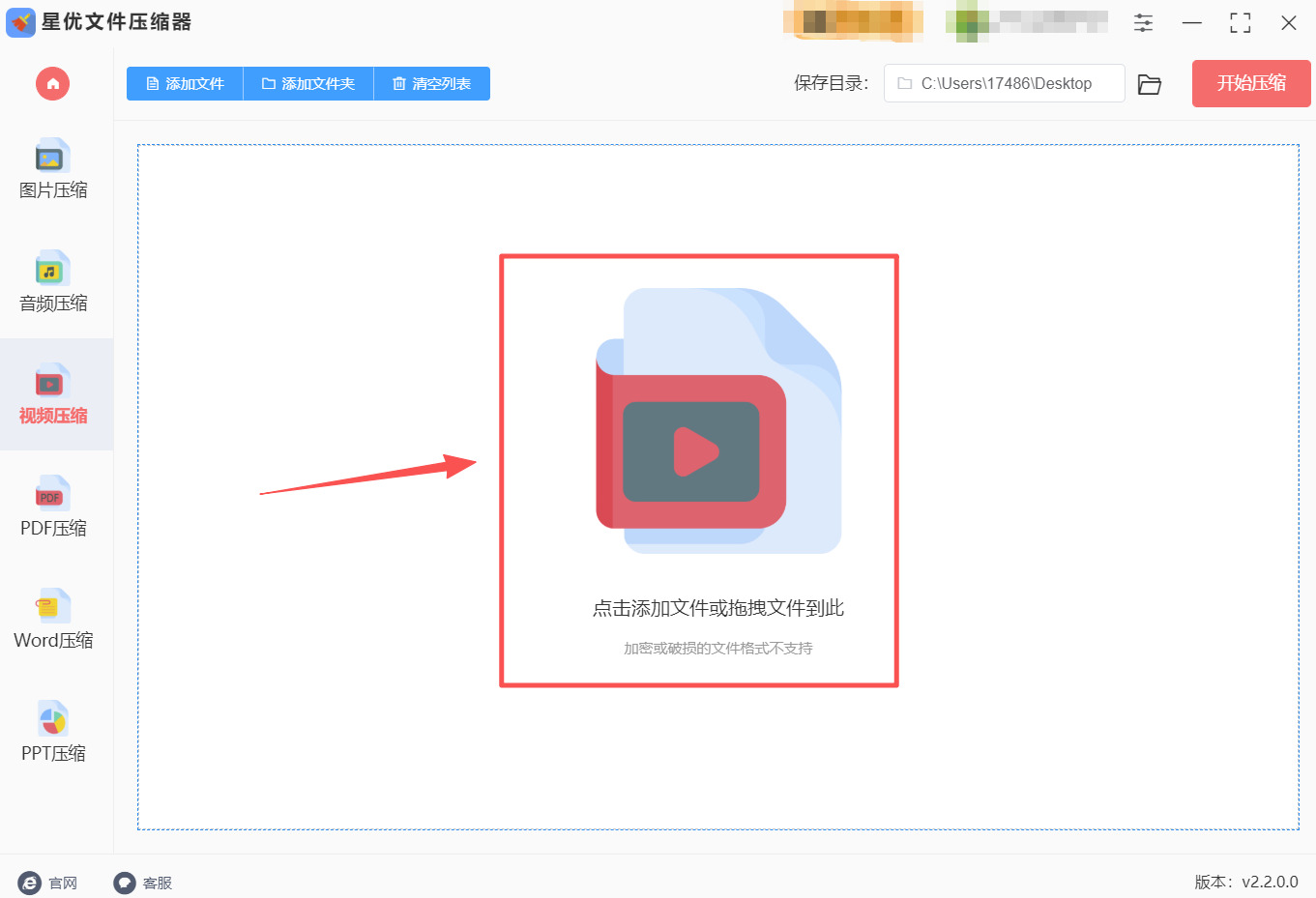Image resolution: width=1316 pixels, height=898 pixels.
Task: Open the settings sliders icon top right
Action: click(x=1142, y=22)
